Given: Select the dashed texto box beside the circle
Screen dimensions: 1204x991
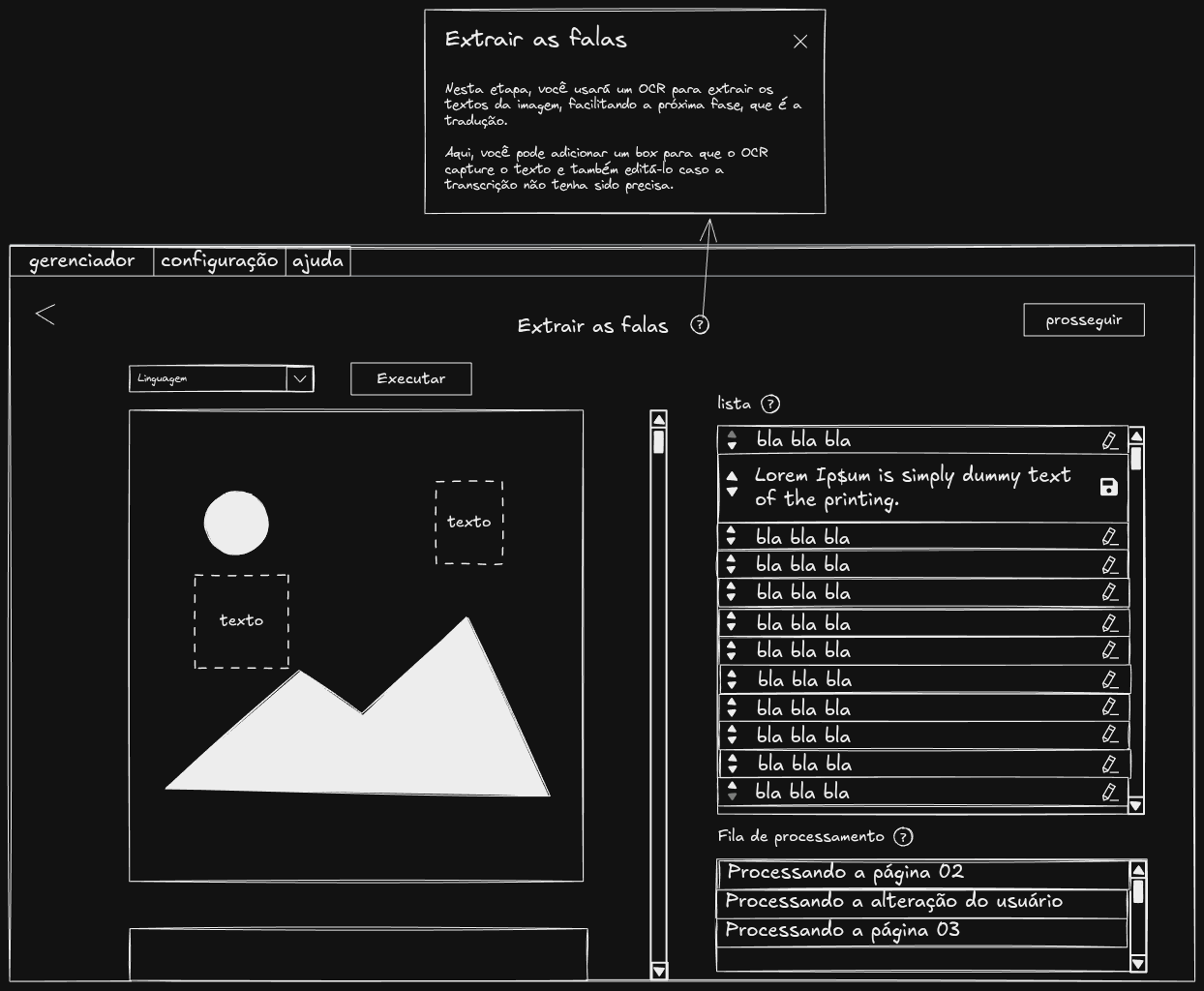Looking at the screenshot, I should click(469, 523).
